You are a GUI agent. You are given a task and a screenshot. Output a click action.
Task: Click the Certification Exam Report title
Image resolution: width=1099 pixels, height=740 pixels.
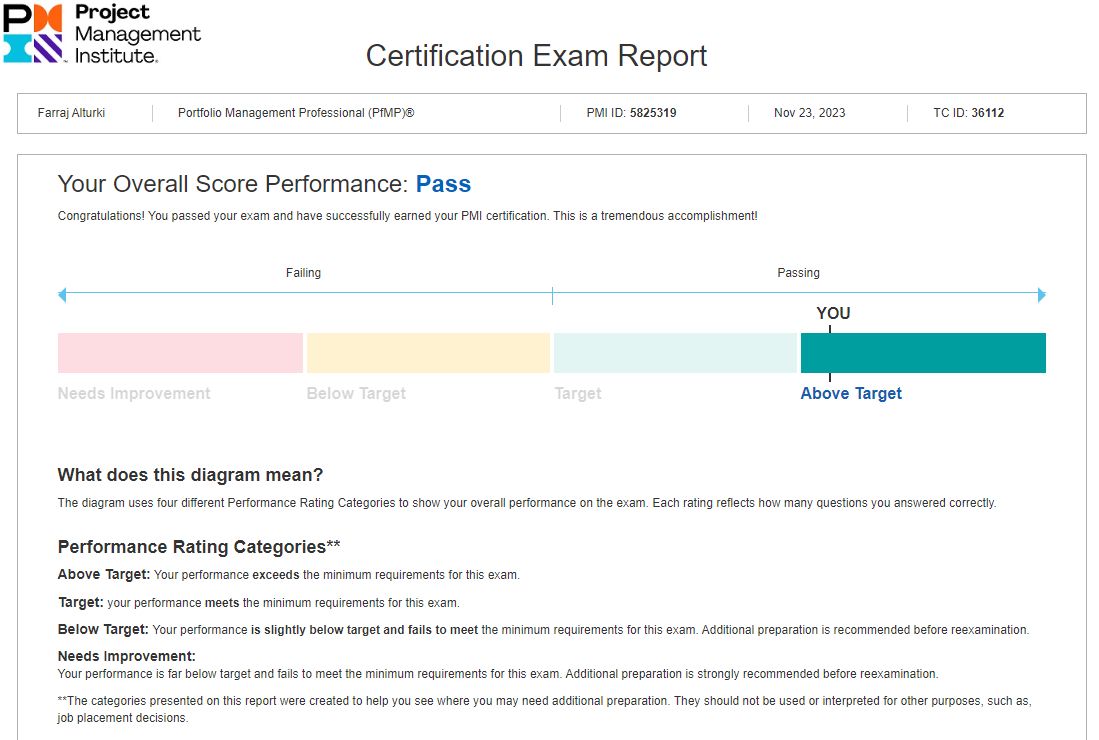[x=536, y=56]
